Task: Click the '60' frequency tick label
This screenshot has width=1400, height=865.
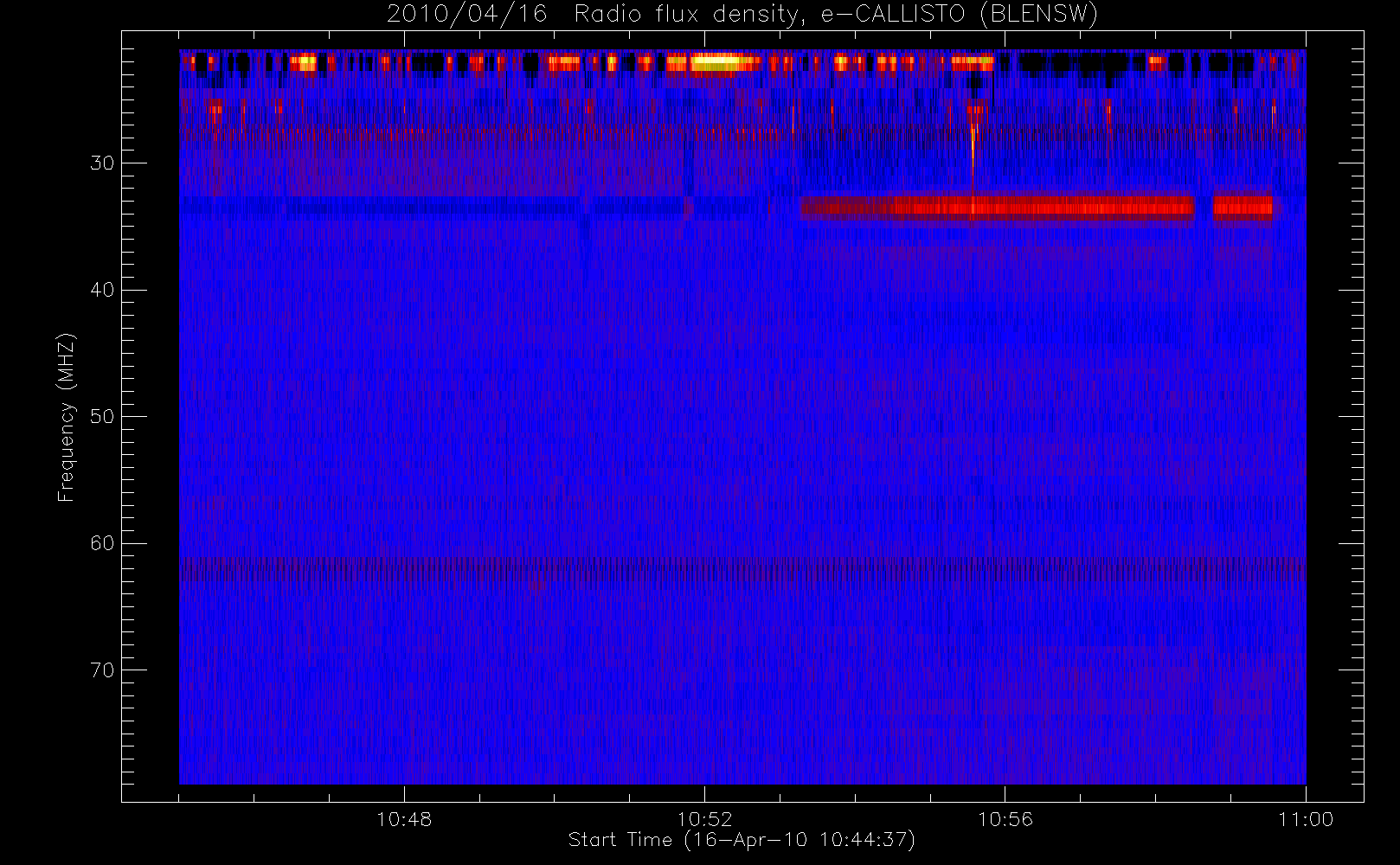Action: (x=102, y=543)
